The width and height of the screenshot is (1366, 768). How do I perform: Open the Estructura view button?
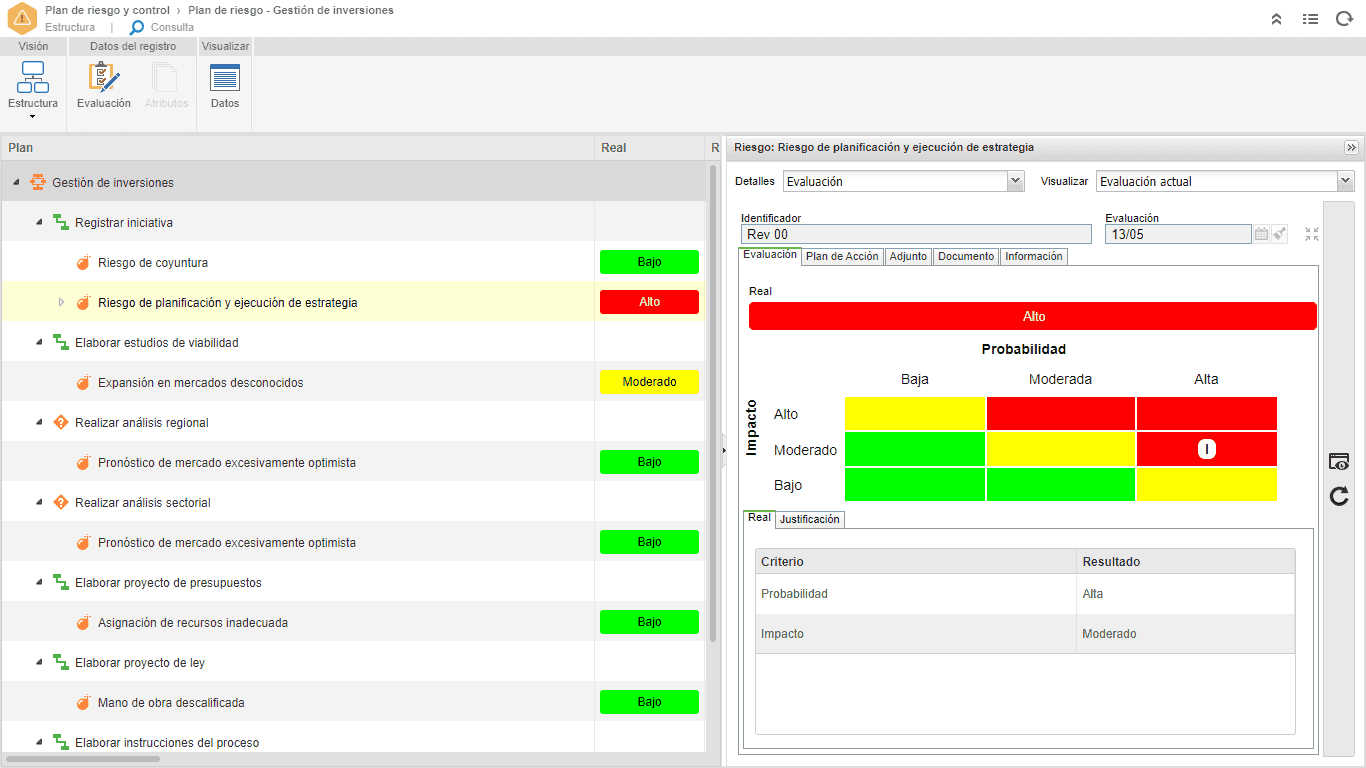coord(33,85)
